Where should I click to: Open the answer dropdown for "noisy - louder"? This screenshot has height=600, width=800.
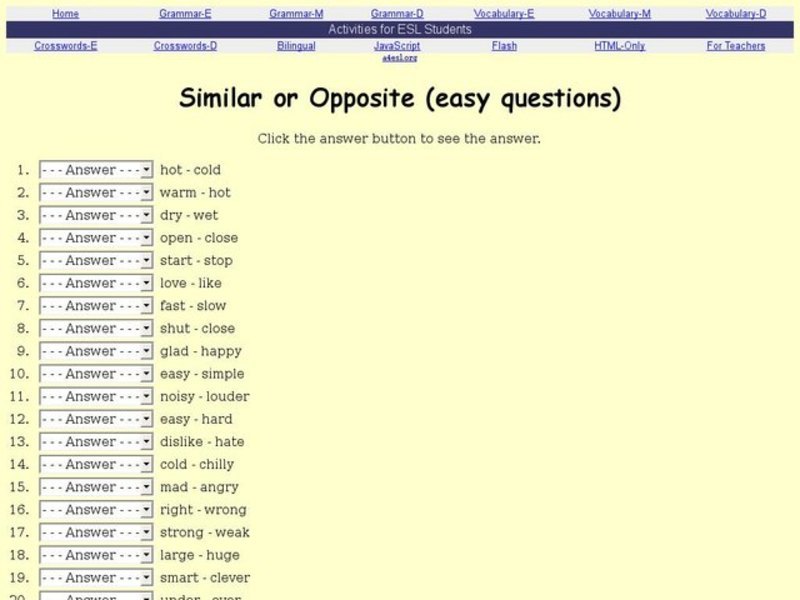(x=94, y=396)
